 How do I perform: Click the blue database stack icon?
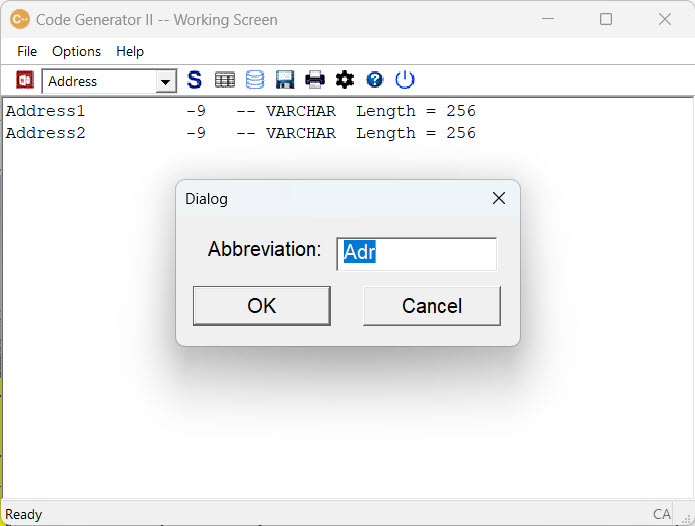coord(255,80)
